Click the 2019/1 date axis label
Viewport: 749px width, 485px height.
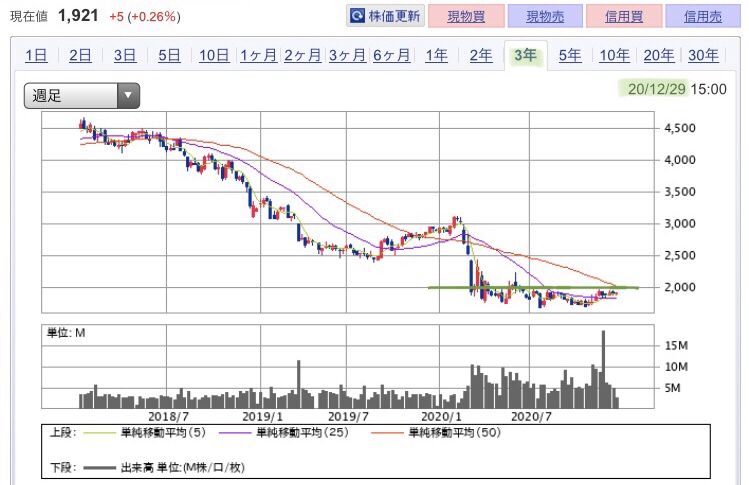tap(262, 417)
